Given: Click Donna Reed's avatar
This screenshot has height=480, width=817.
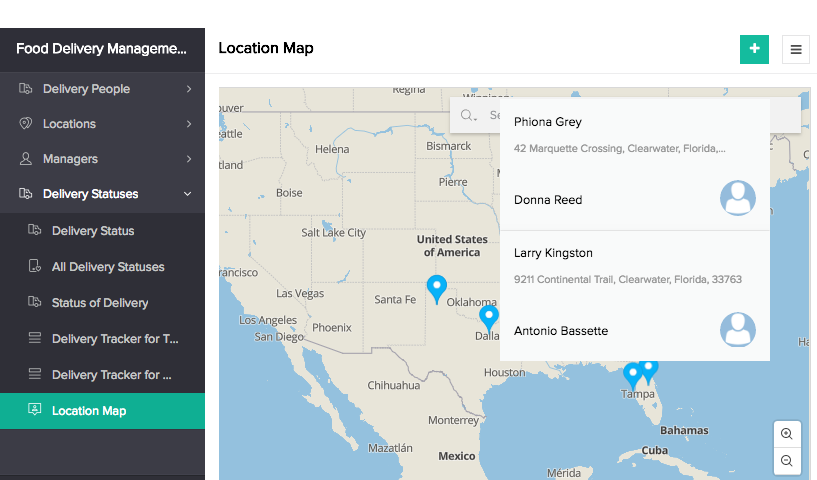Looking at the screenshot, I should [738, 198].
